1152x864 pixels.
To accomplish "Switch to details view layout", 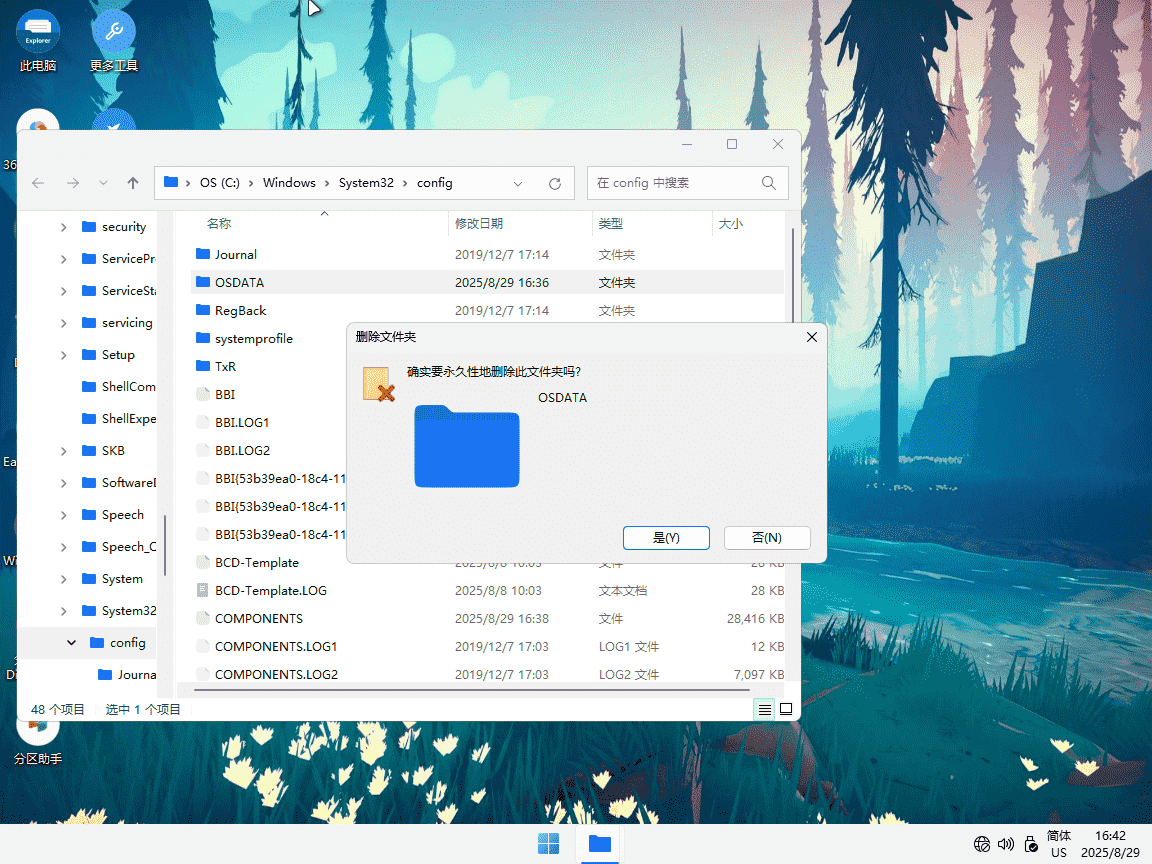I will point(765,710).
